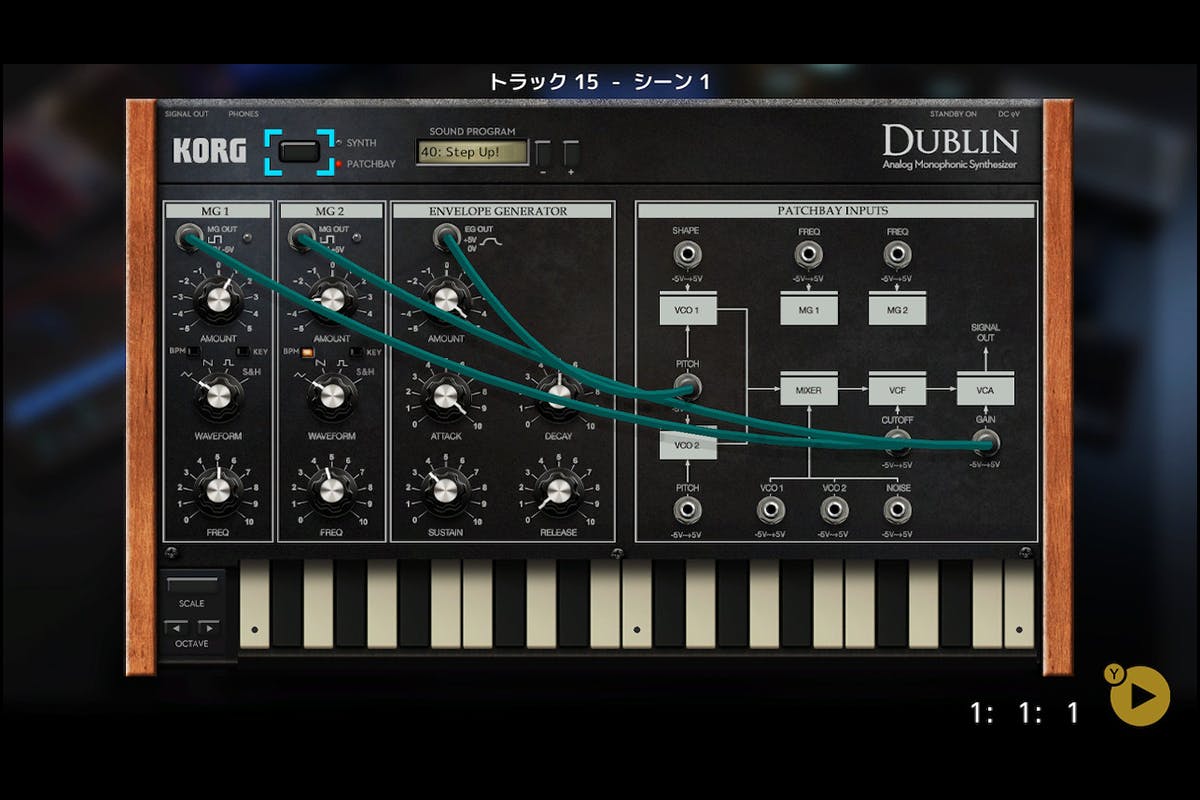The image size is (1200, 800).
Task: Click the VCO 1 SHAPE input jack
Action: coord(686,255)
